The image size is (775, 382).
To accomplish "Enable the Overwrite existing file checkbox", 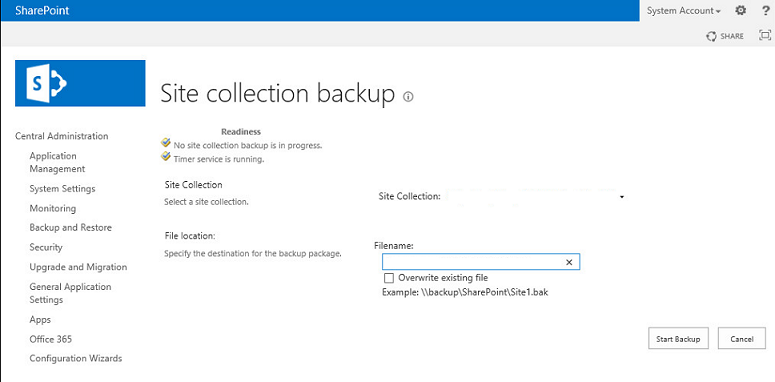I will (389, 278).
